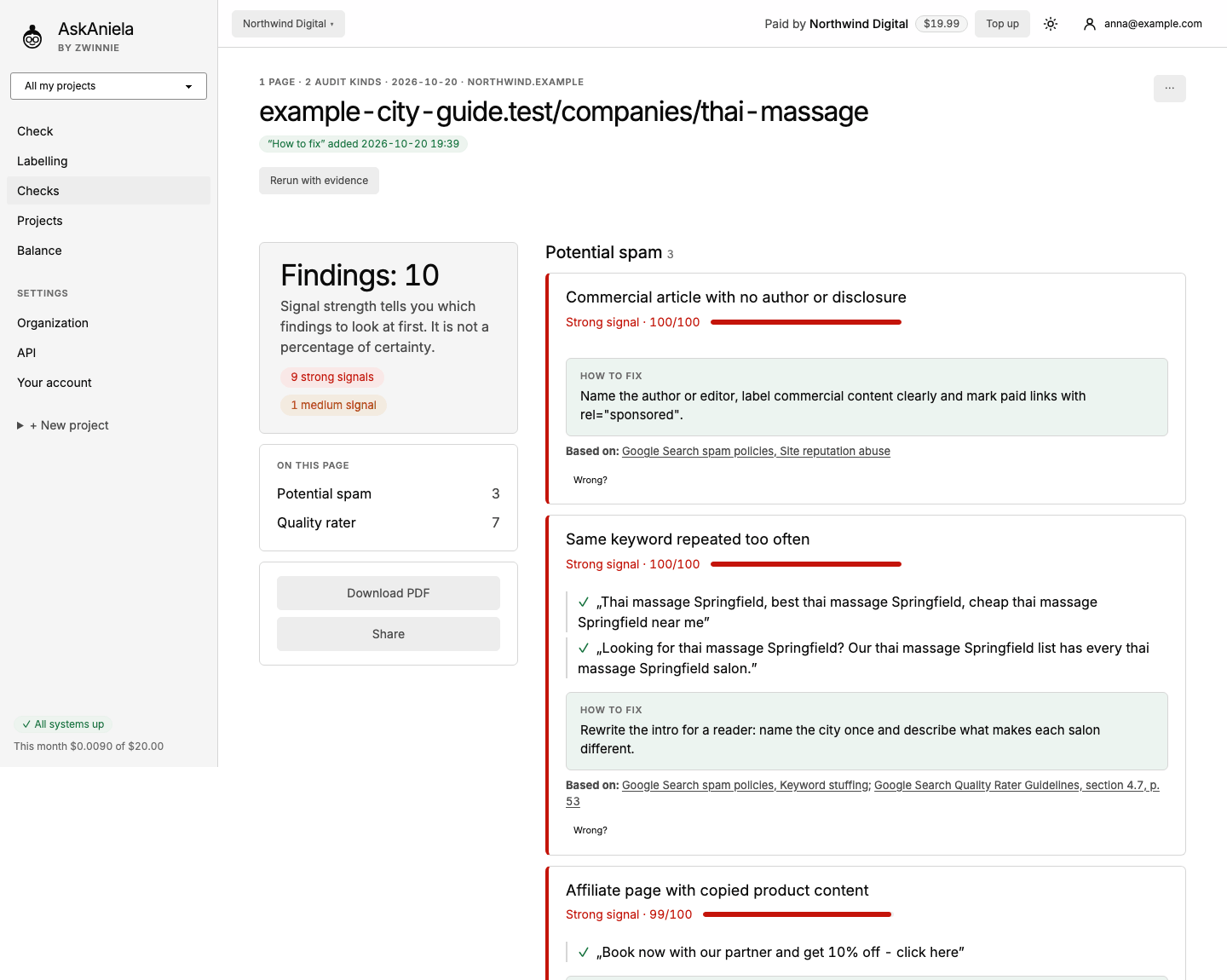This screenshot has height=980, width=1227.
Task: Open Projects in the sidebar
Action: pyautogui.click(x=108, y=221)
